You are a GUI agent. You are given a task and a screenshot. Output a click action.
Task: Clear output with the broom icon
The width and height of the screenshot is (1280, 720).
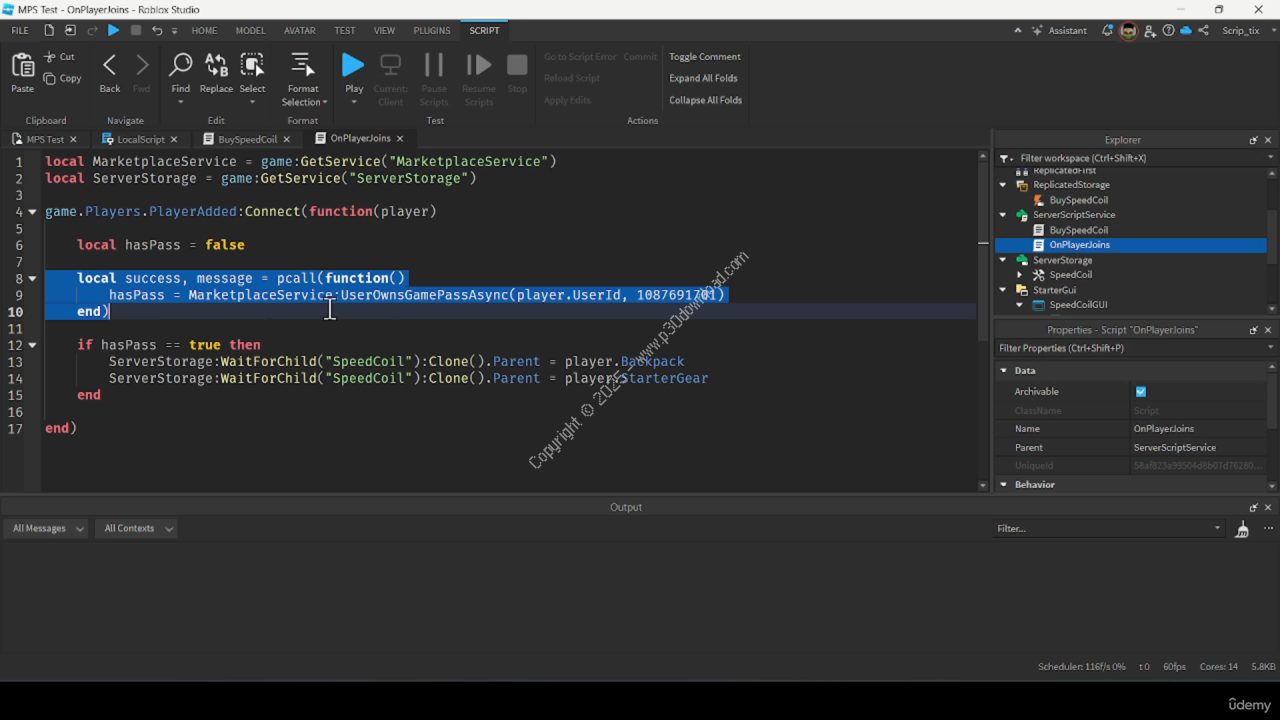[x=1242, y=529]
